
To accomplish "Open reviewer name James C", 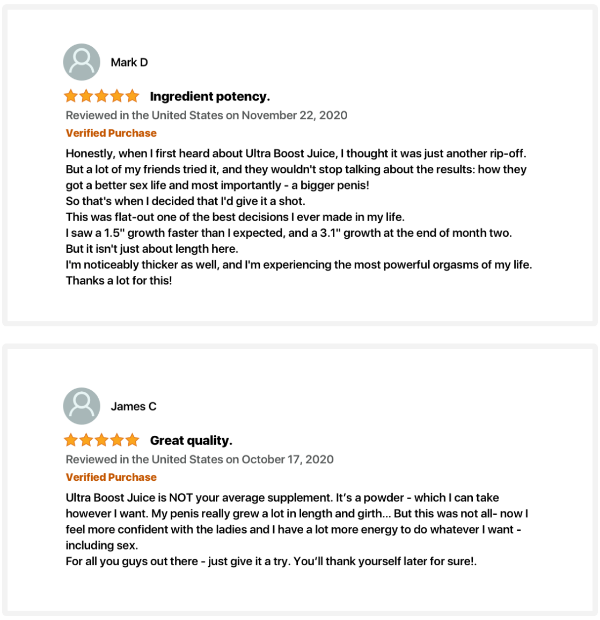I will click(x=134, y=406).
